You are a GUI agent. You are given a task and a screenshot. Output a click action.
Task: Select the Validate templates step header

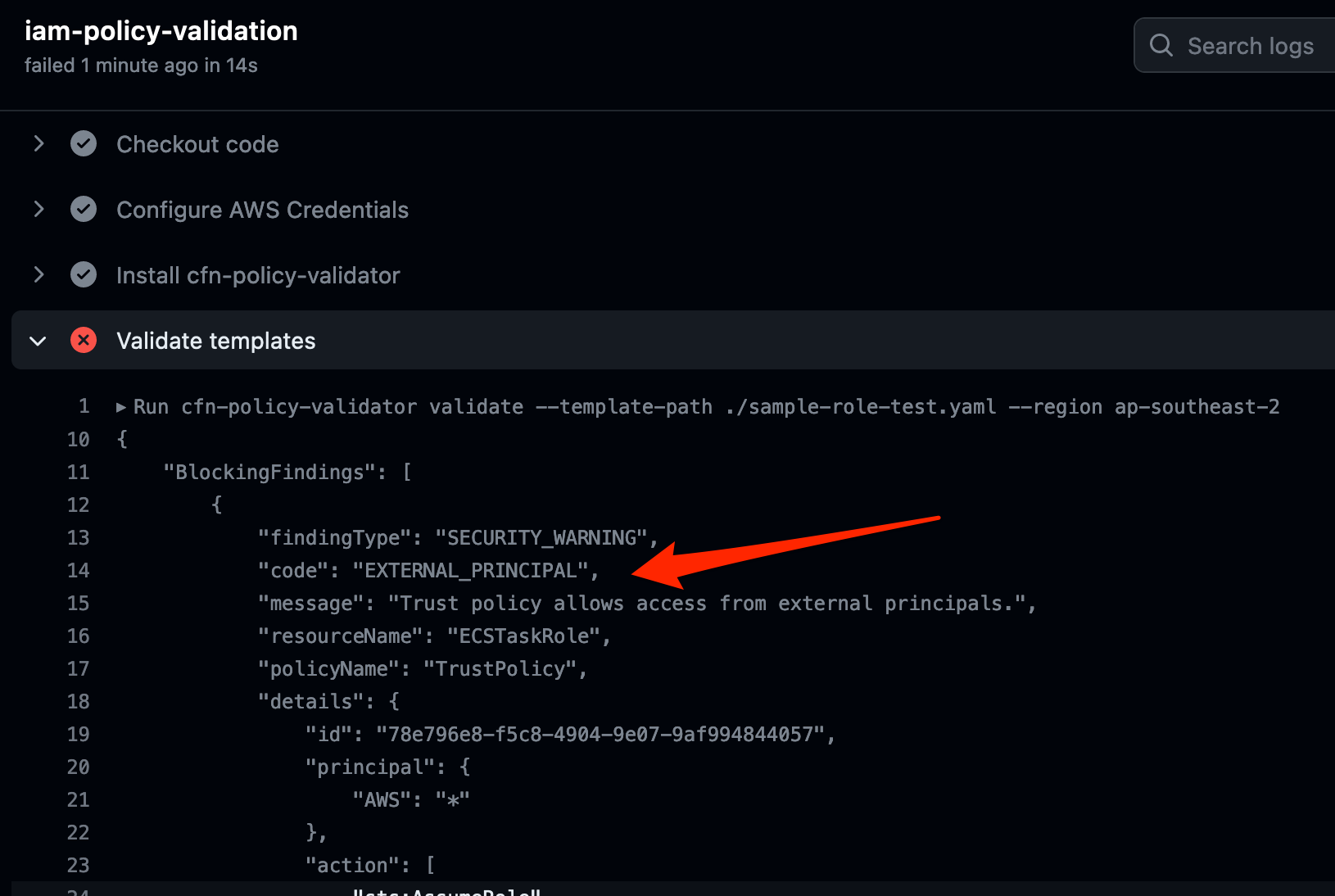(x=216, y=340)
